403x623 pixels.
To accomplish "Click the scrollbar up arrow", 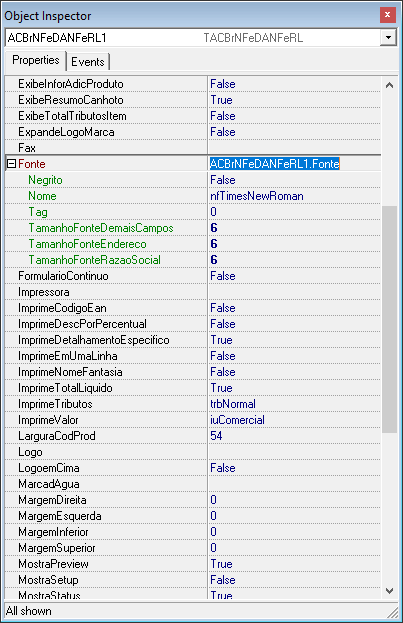I will (389, 85).
